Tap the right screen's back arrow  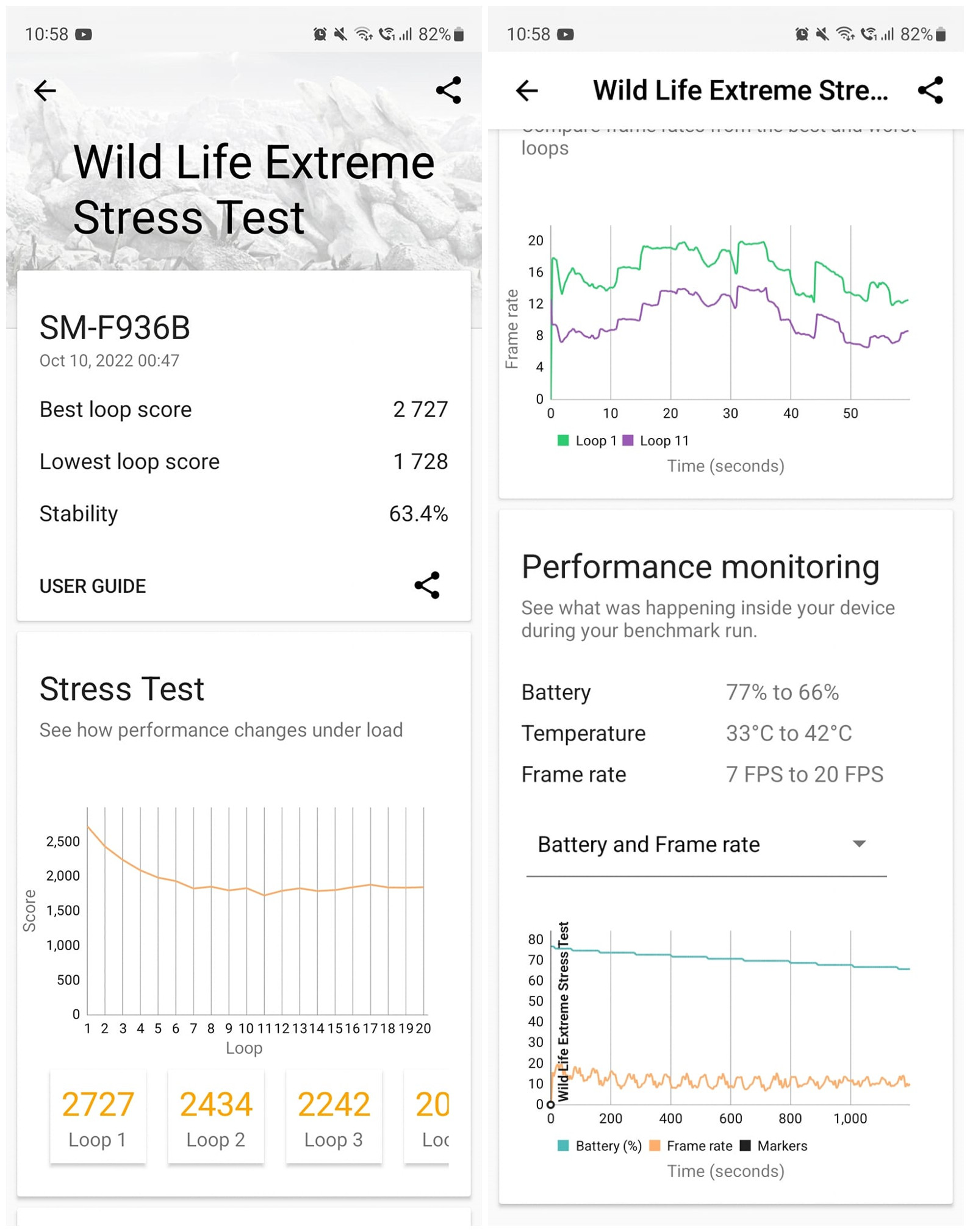526,91
